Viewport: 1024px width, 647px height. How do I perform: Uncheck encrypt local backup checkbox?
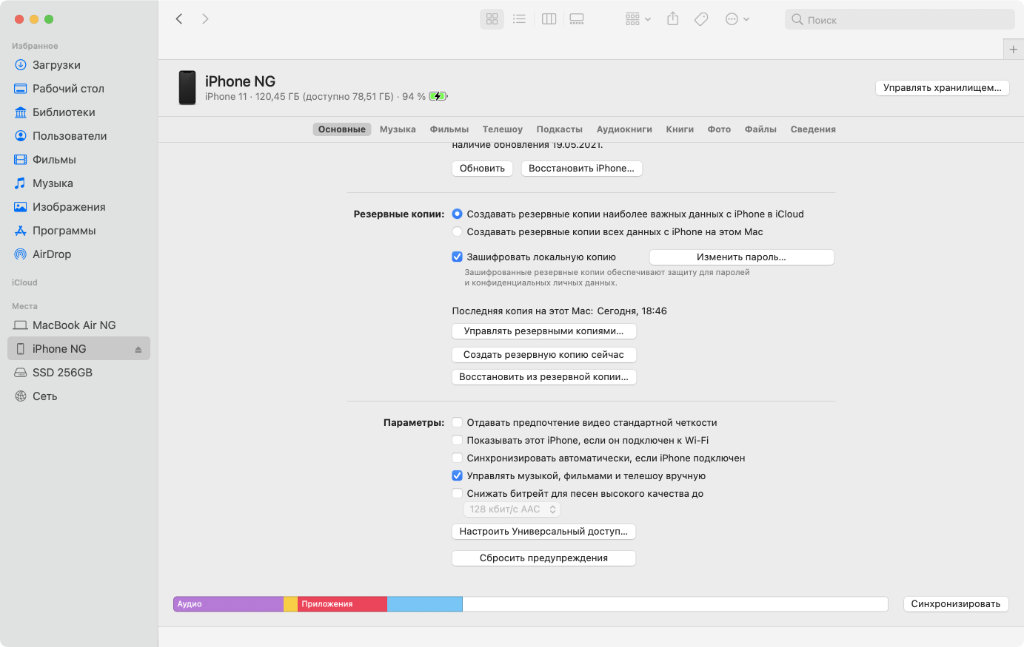tap(457, 257)
